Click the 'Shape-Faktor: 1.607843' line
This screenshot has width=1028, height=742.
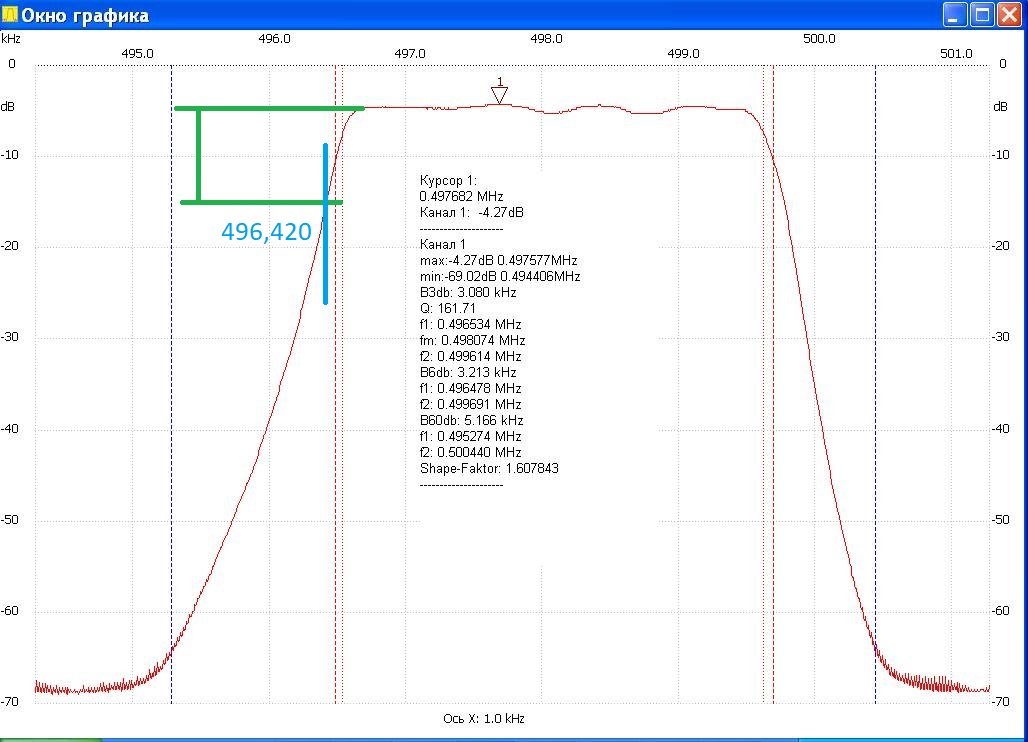pyautogui.click(x=489, y=469)
